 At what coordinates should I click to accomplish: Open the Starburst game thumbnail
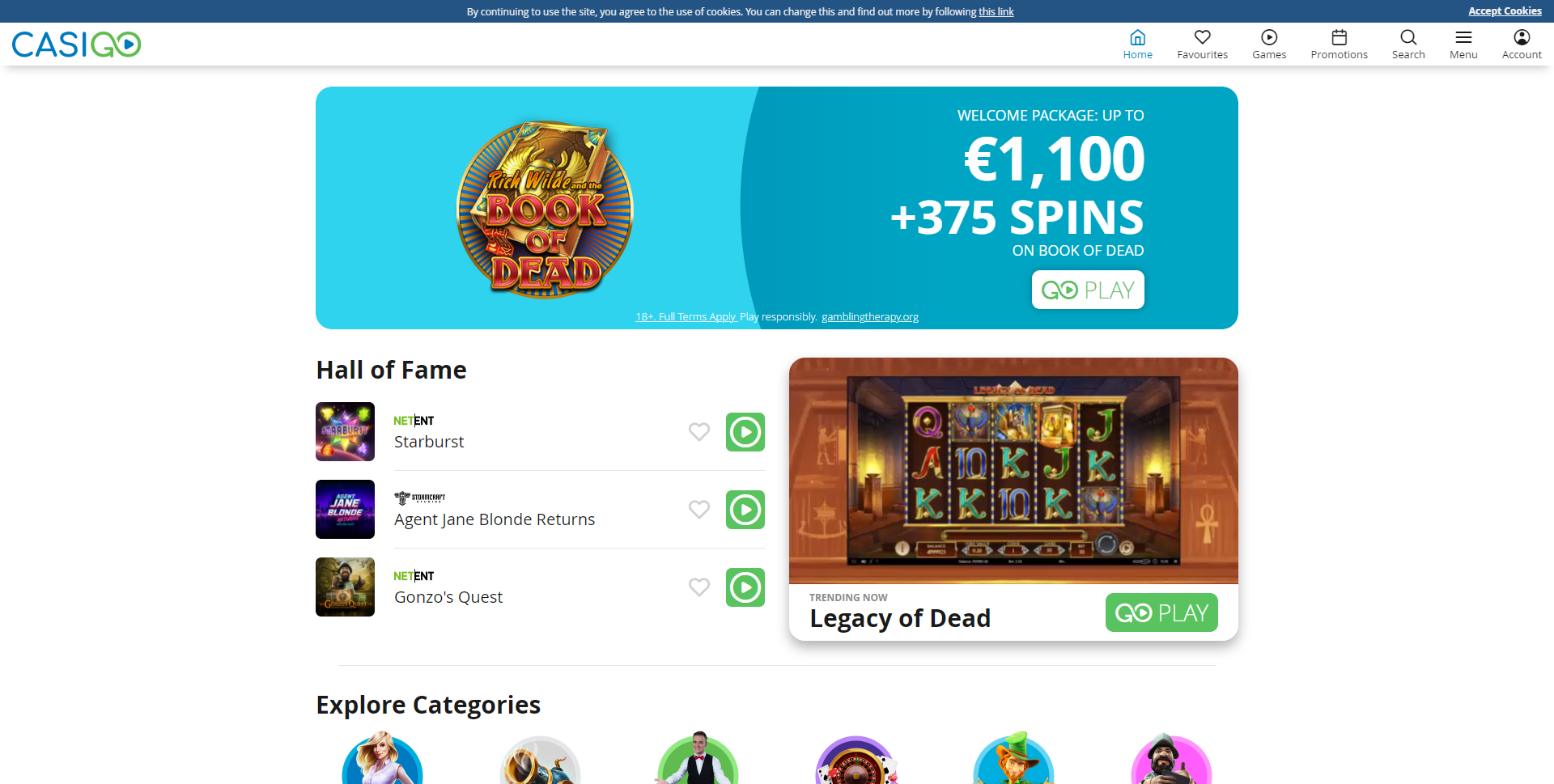tap(345, 432)
